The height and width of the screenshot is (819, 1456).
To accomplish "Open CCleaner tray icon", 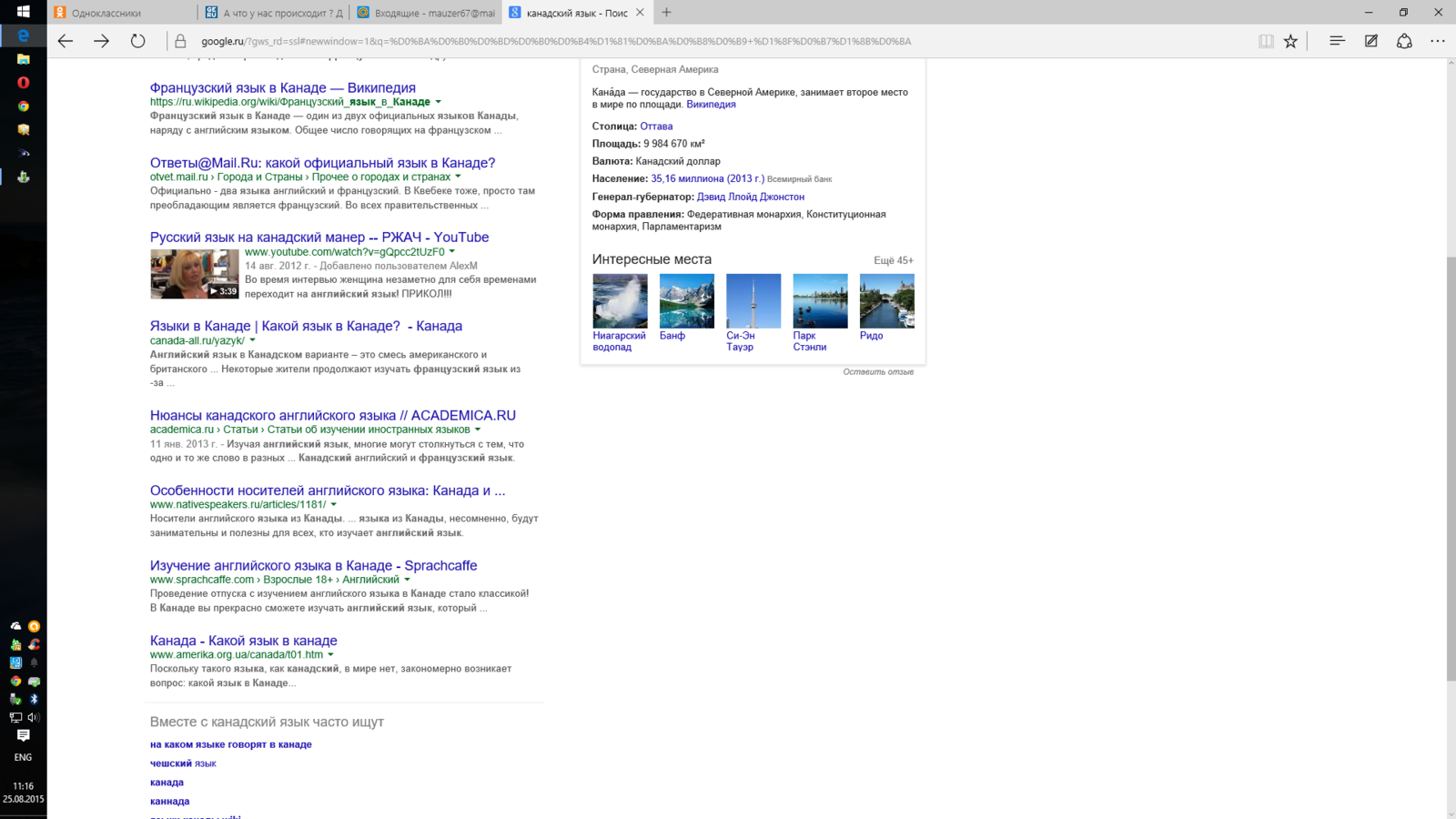I will [34, 644].
